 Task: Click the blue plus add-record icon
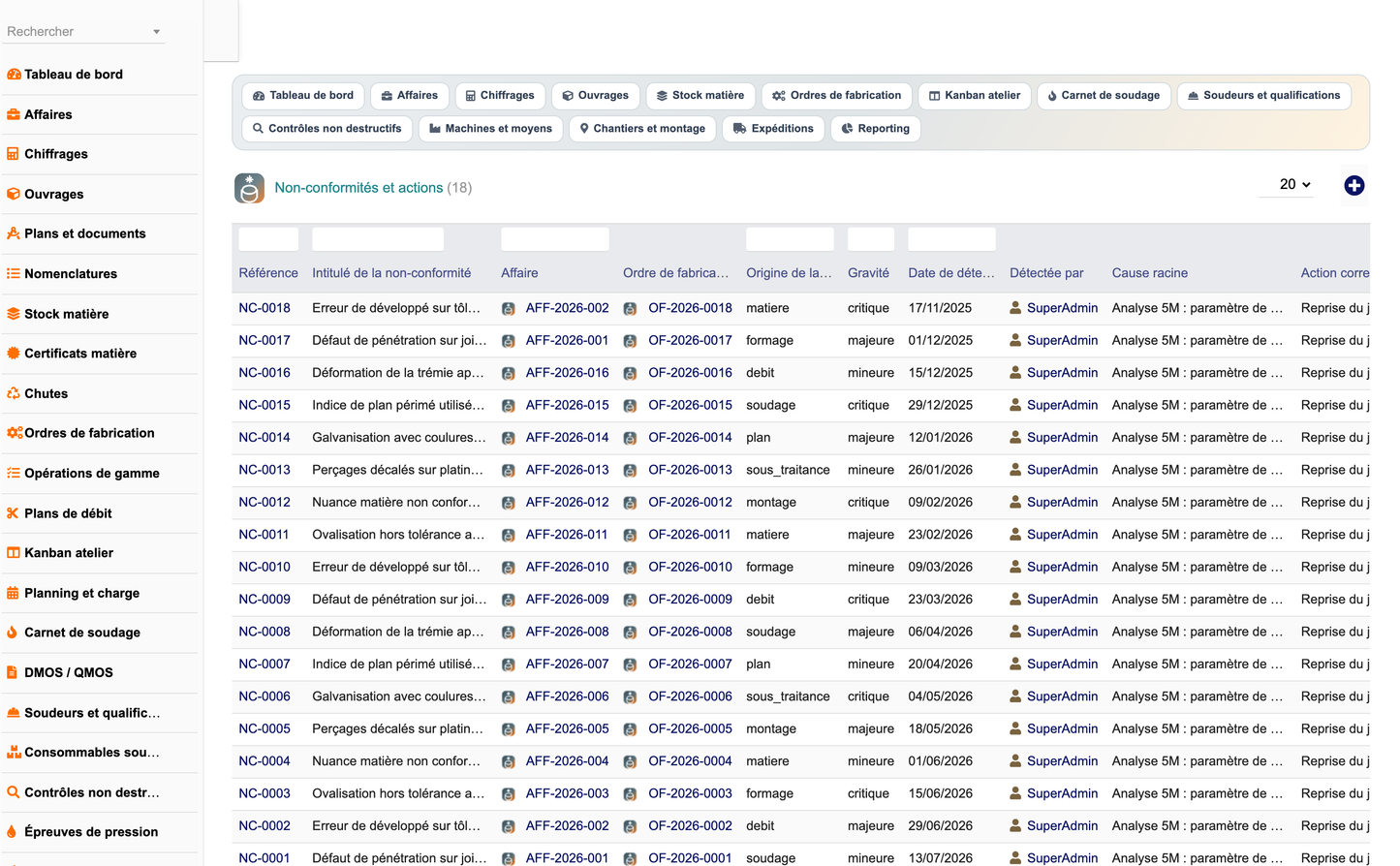(1354, 185)
